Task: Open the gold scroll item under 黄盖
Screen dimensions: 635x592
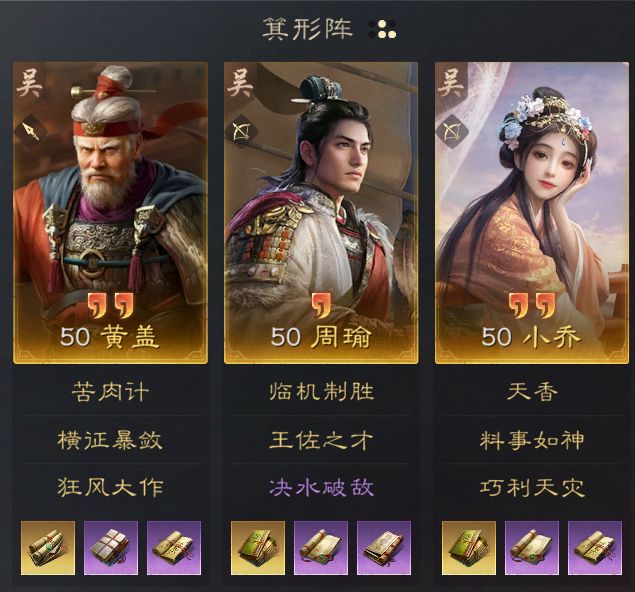Action: click(x=48, y=548)
